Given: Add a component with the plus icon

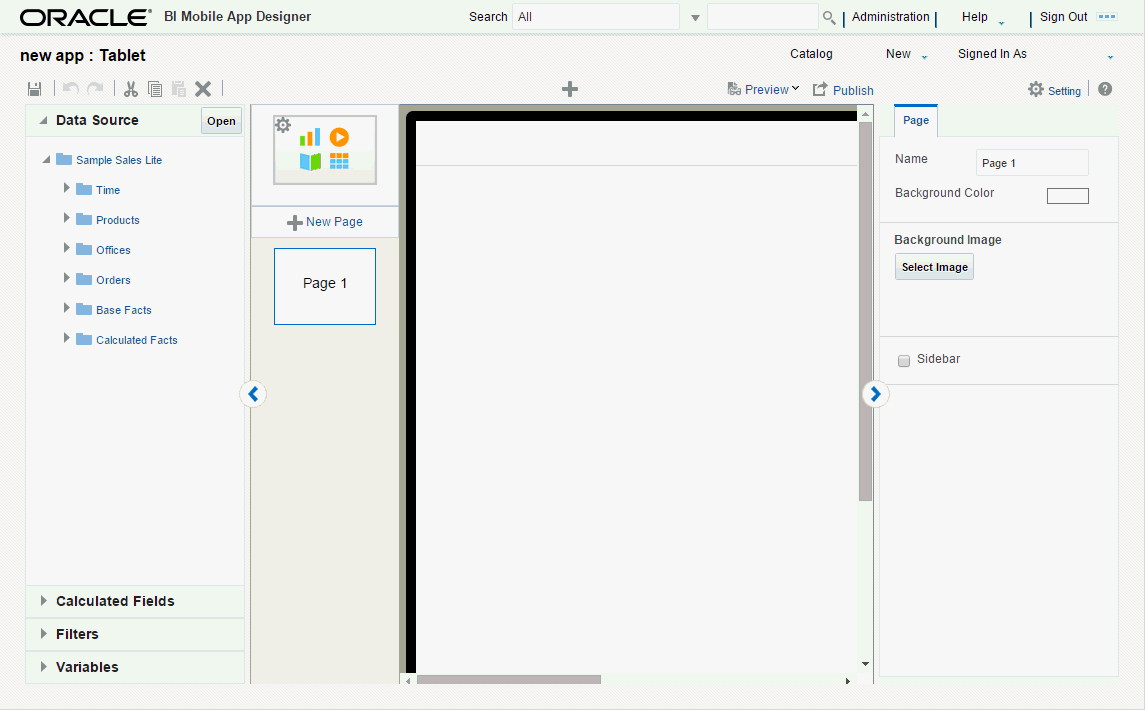Looking at the screenshot, I should coord(569,88).
